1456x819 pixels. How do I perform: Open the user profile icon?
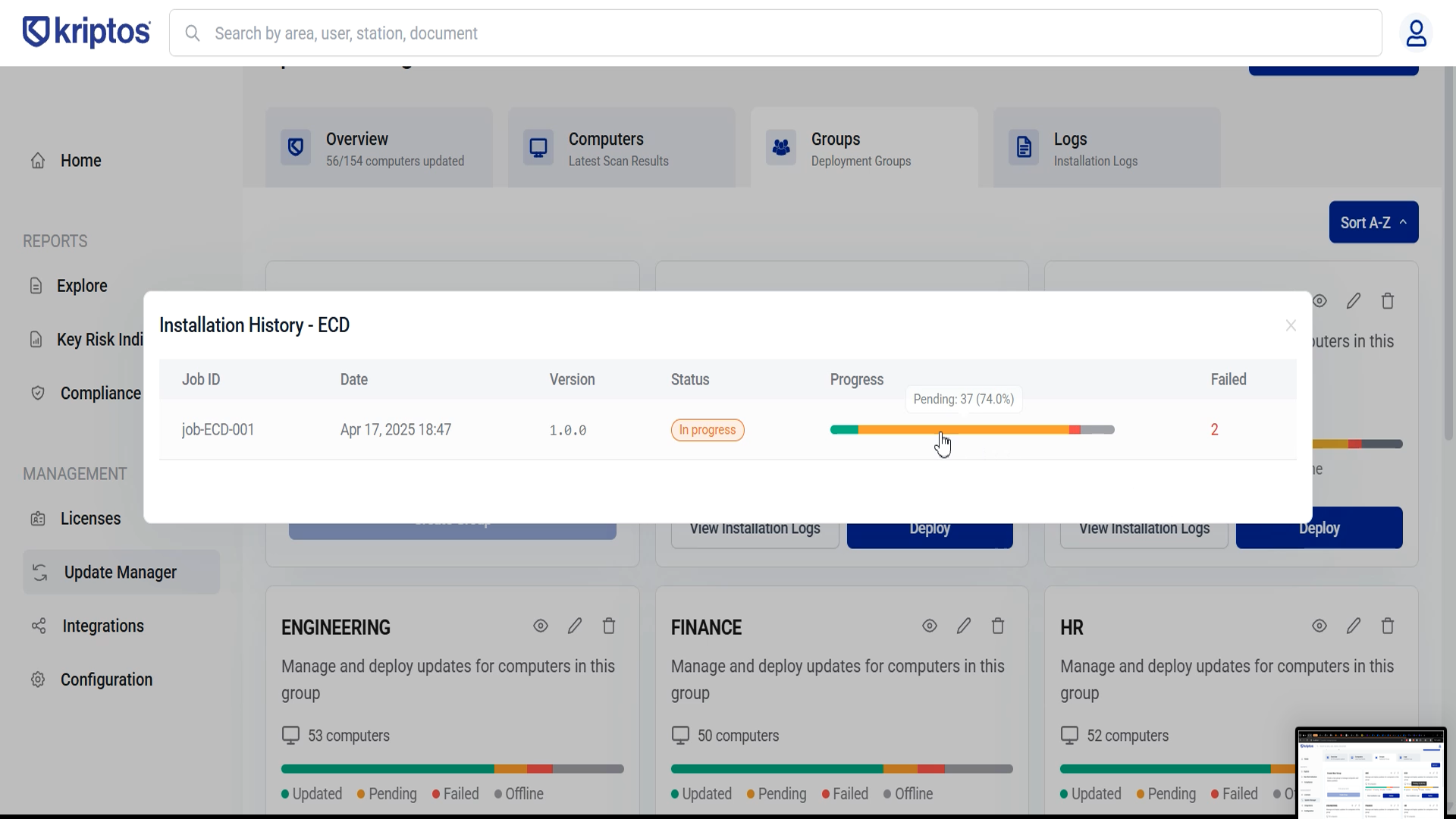pyautogui.click(x=1417, y=33)
